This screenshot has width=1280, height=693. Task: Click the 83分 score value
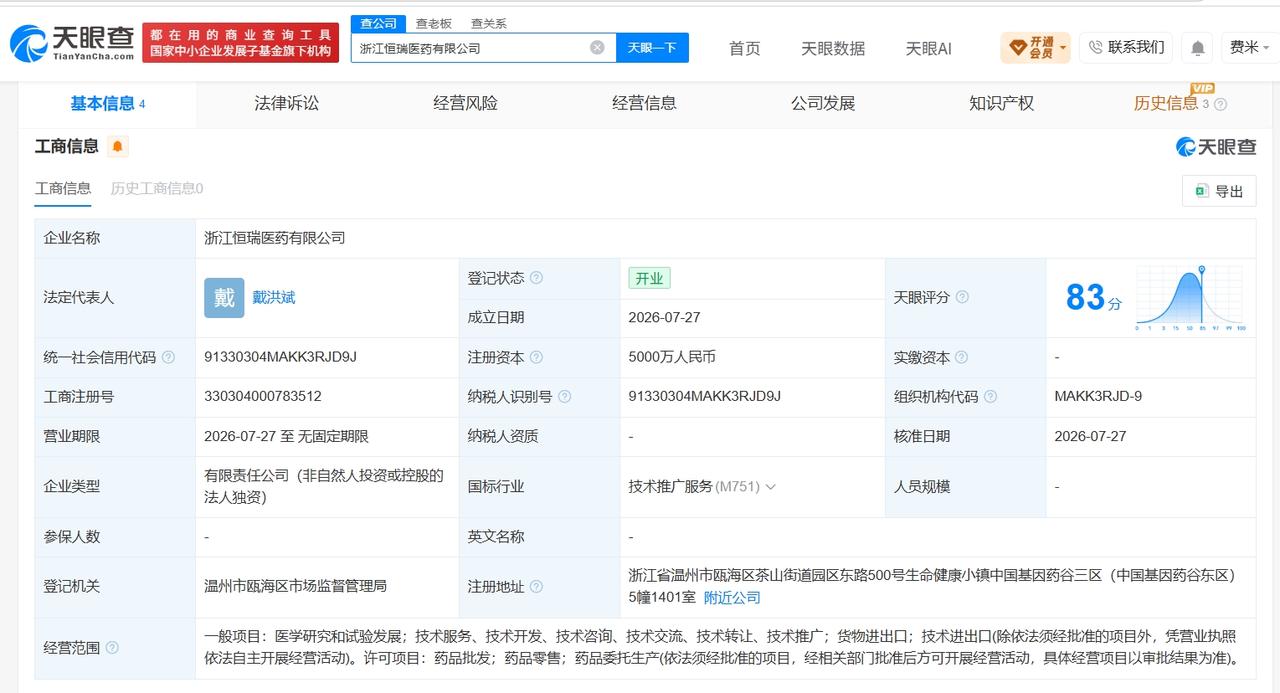tap(1093, 297)
